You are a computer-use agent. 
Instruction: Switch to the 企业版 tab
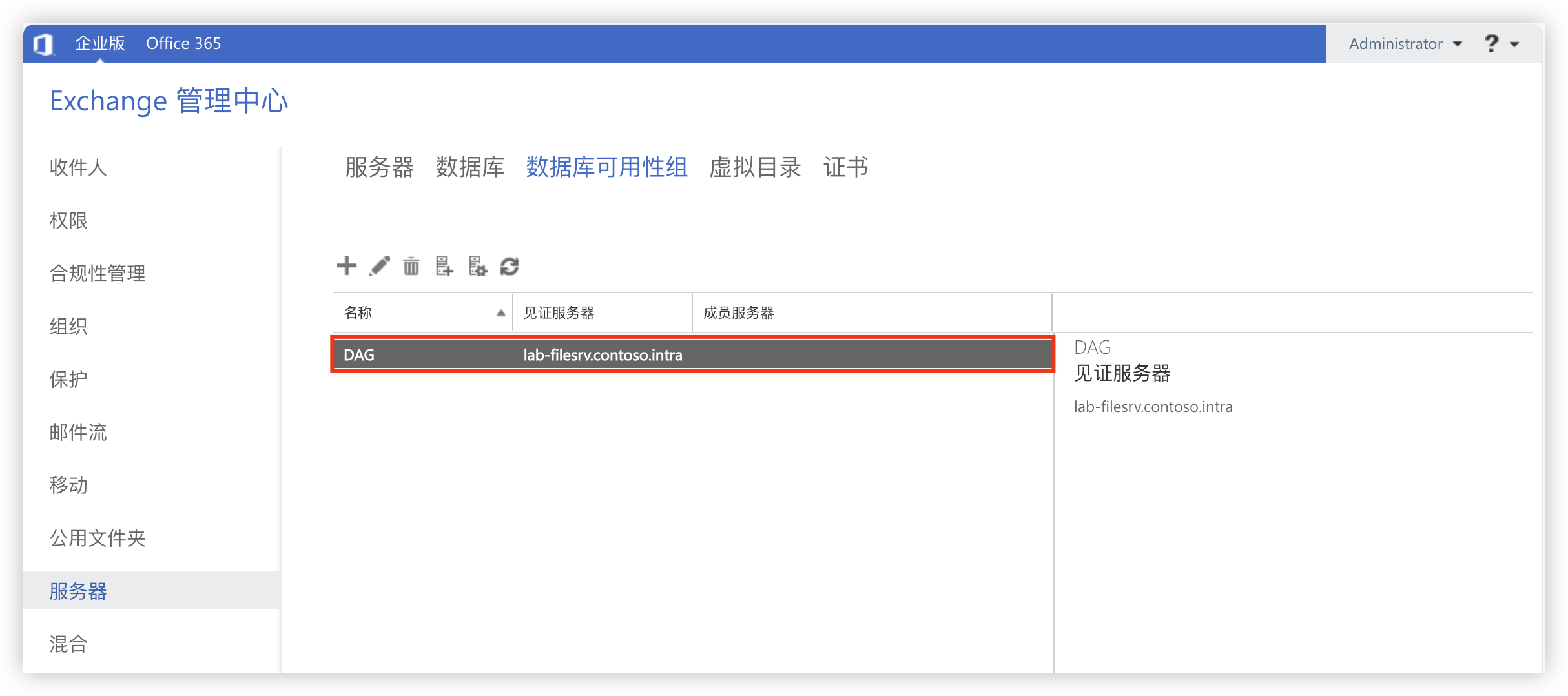point(100,43)
